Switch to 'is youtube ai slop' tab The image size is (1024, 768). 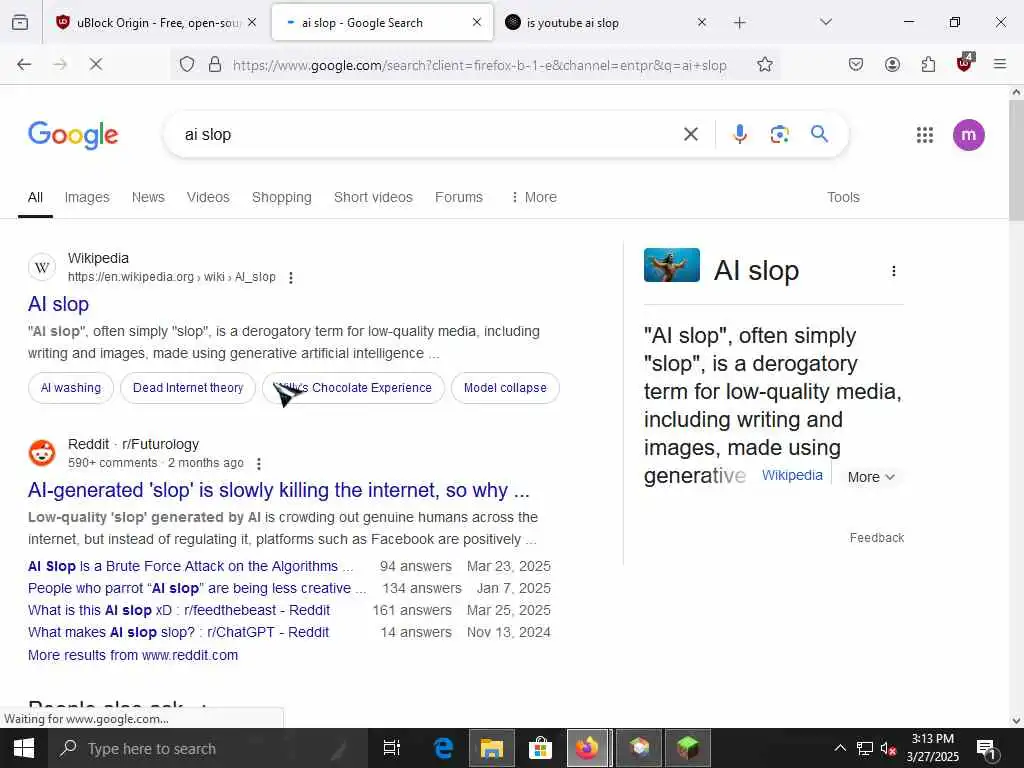pos(607,23)
